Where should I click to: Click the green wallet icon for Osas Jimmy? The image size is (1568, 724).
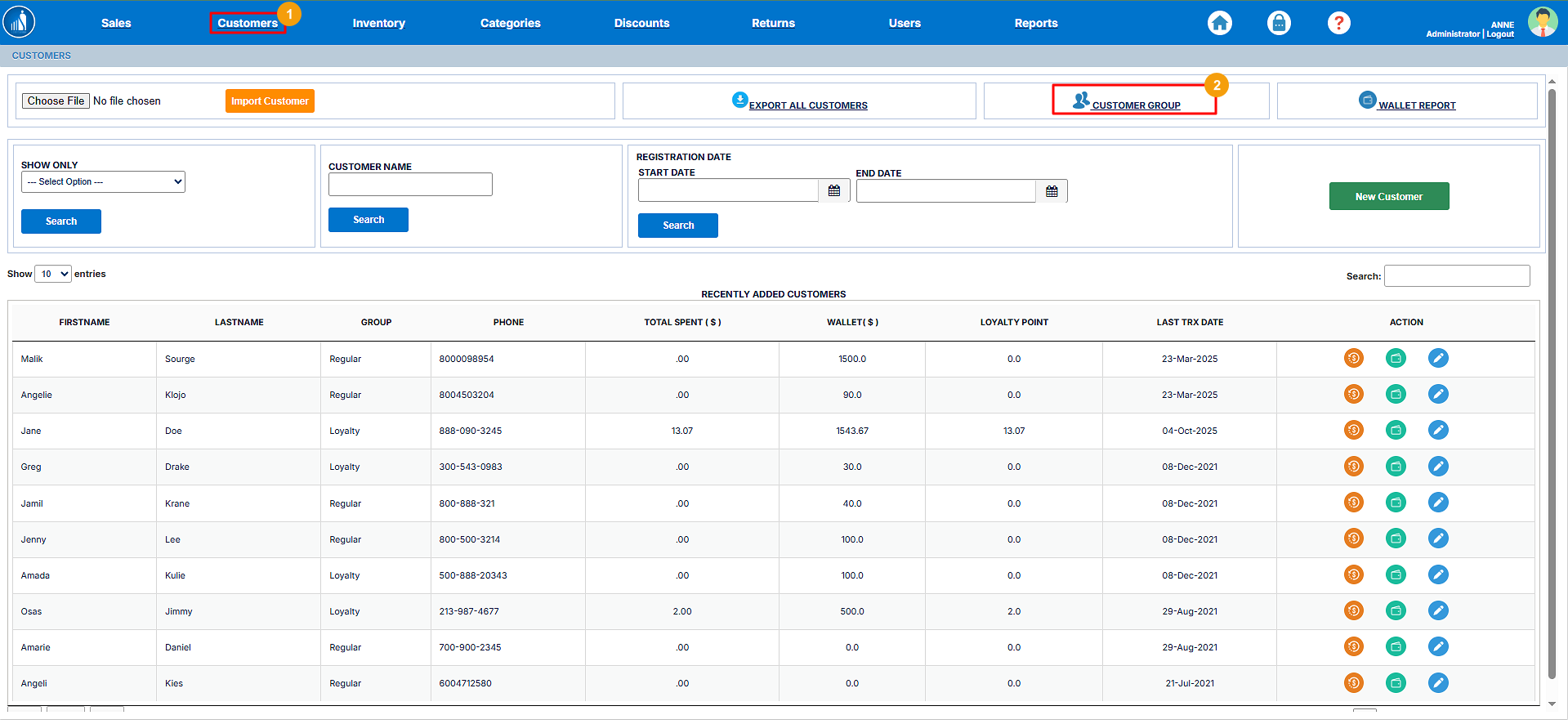click(x=1396, y=610)
